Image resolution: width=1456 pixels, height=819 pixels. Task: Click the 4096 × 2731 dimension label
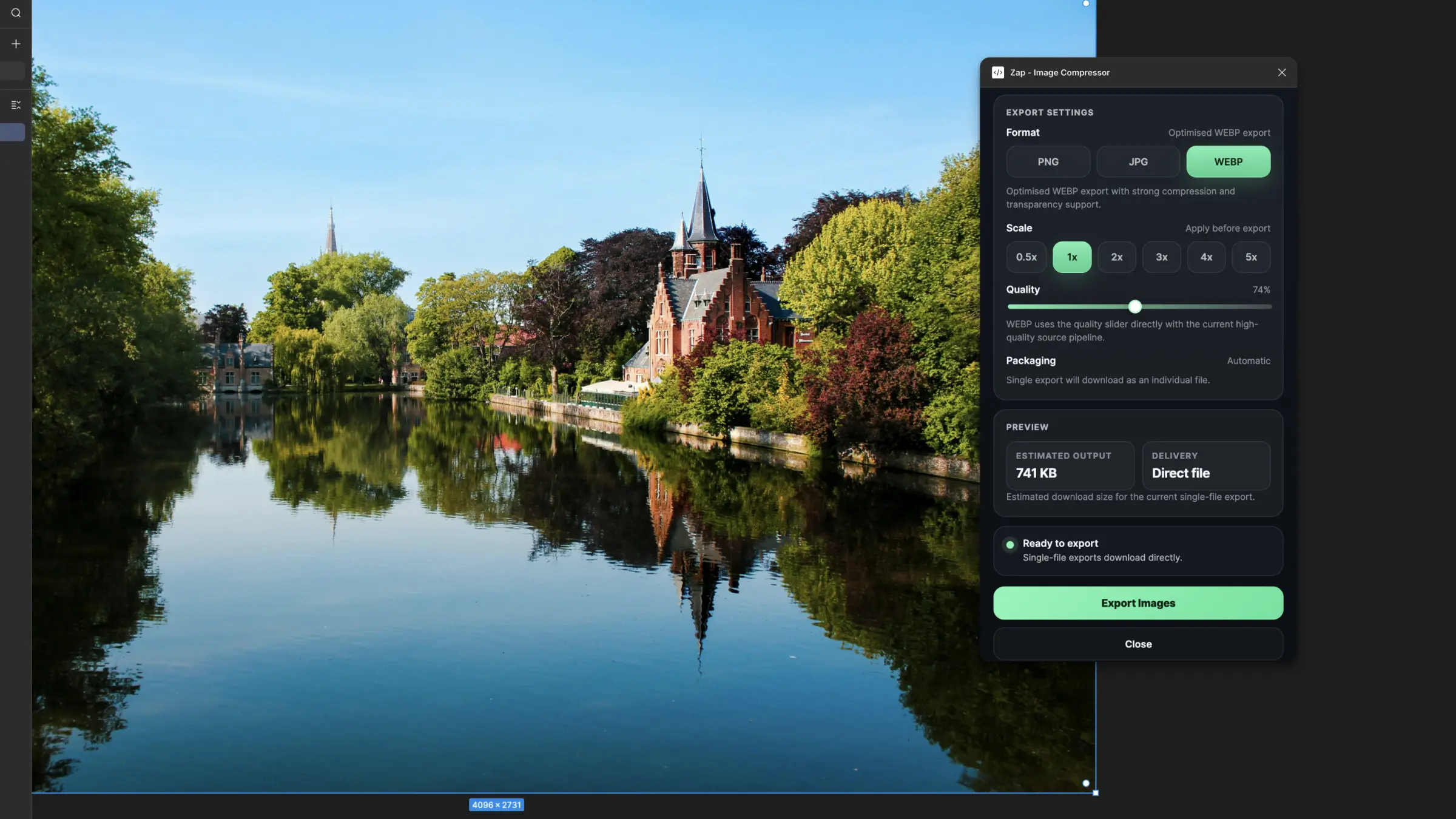click(496, 805)
